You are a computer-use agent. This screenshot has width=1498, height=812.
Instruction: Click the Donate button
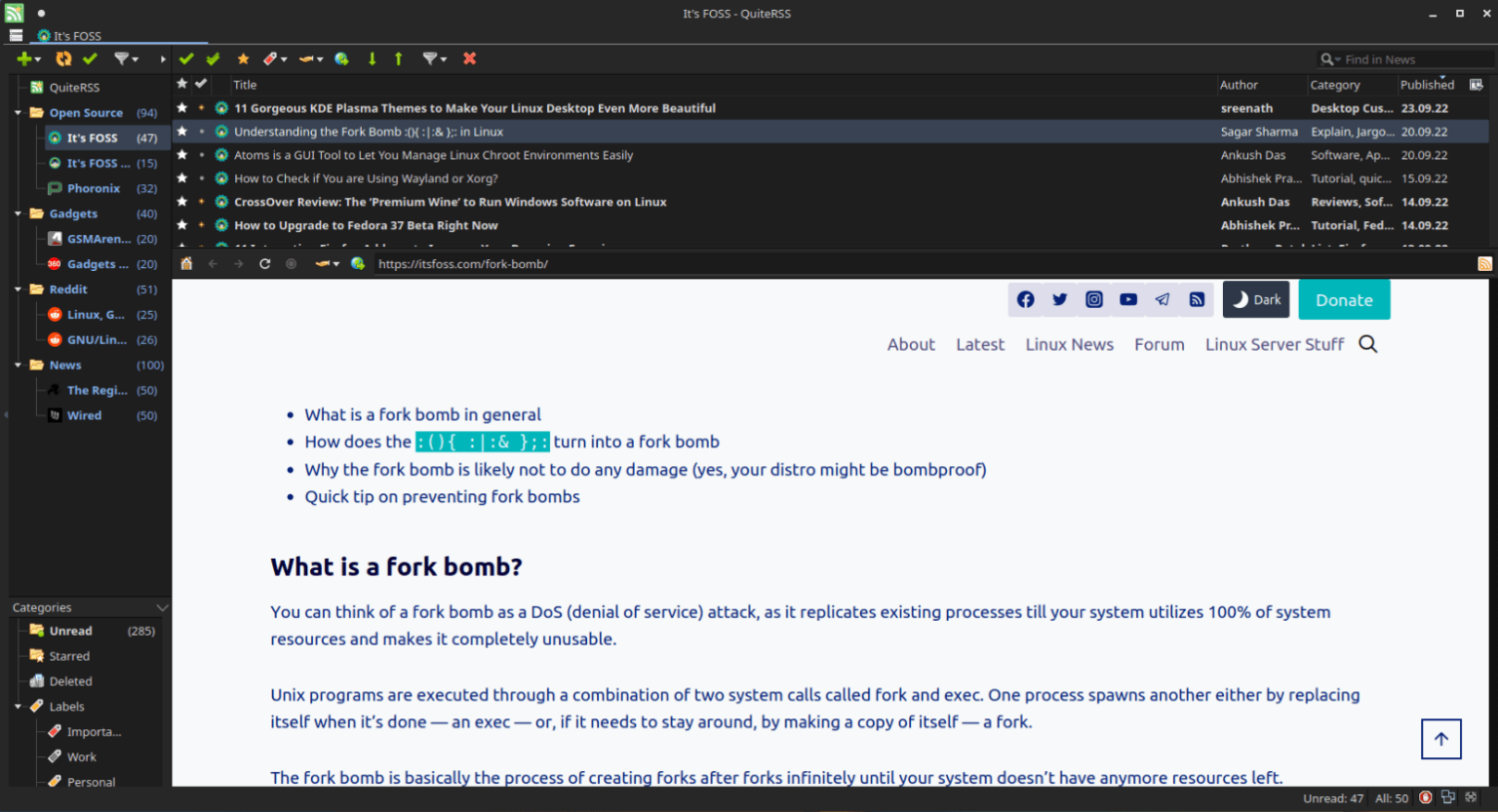coord(1344,300)
